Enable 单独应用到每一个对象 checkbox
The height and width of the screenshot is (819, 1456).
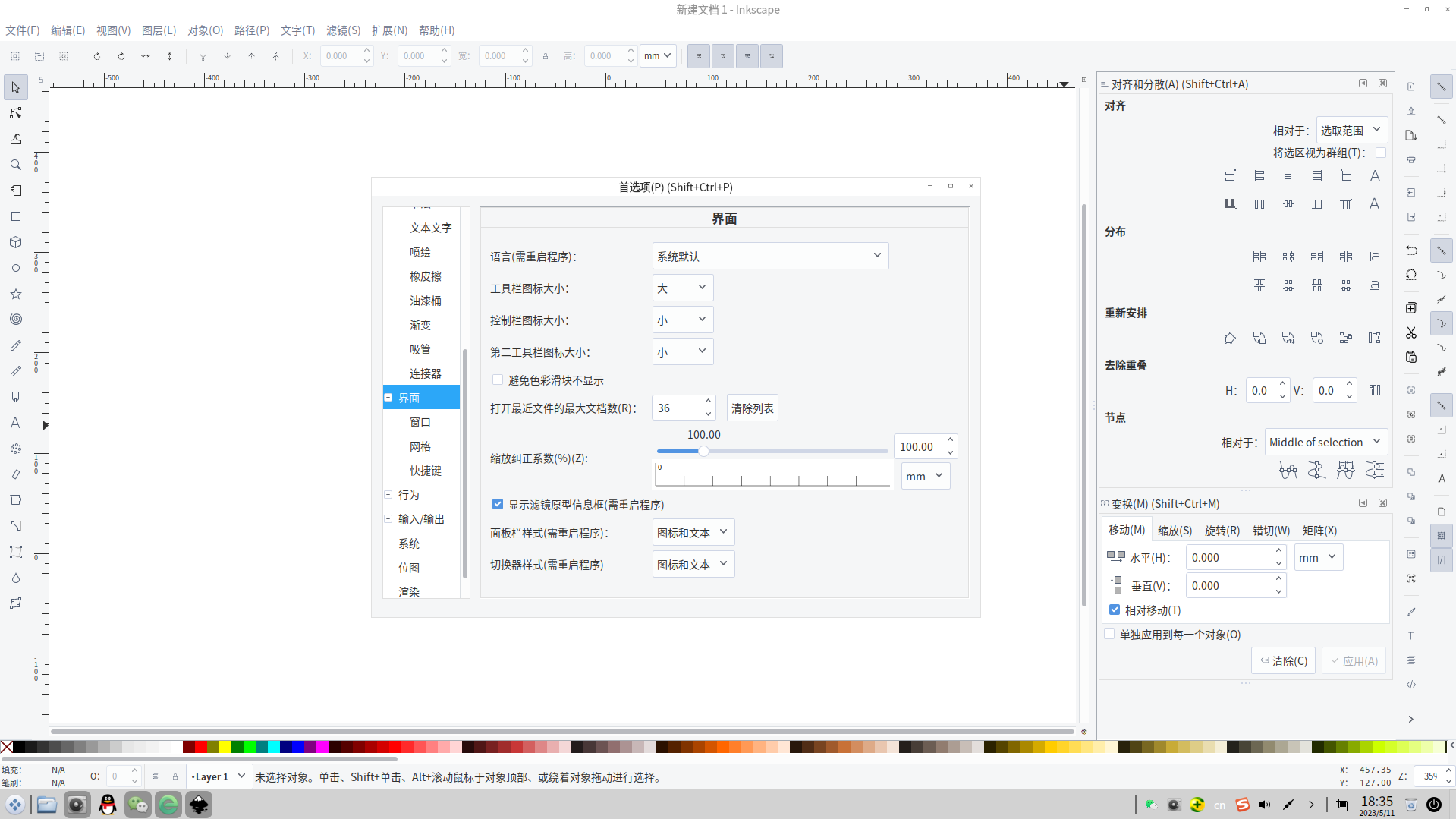click(x=1109, y=634)
